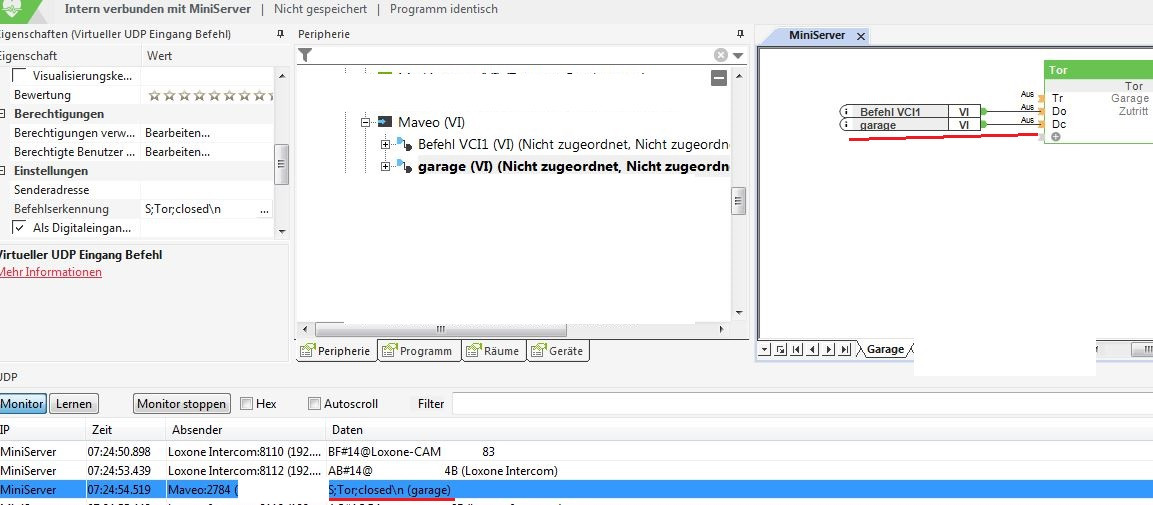Screen dimensions: 1153x505
Task: Click the Senderadresse value field
Action: (x=206, y=190)
